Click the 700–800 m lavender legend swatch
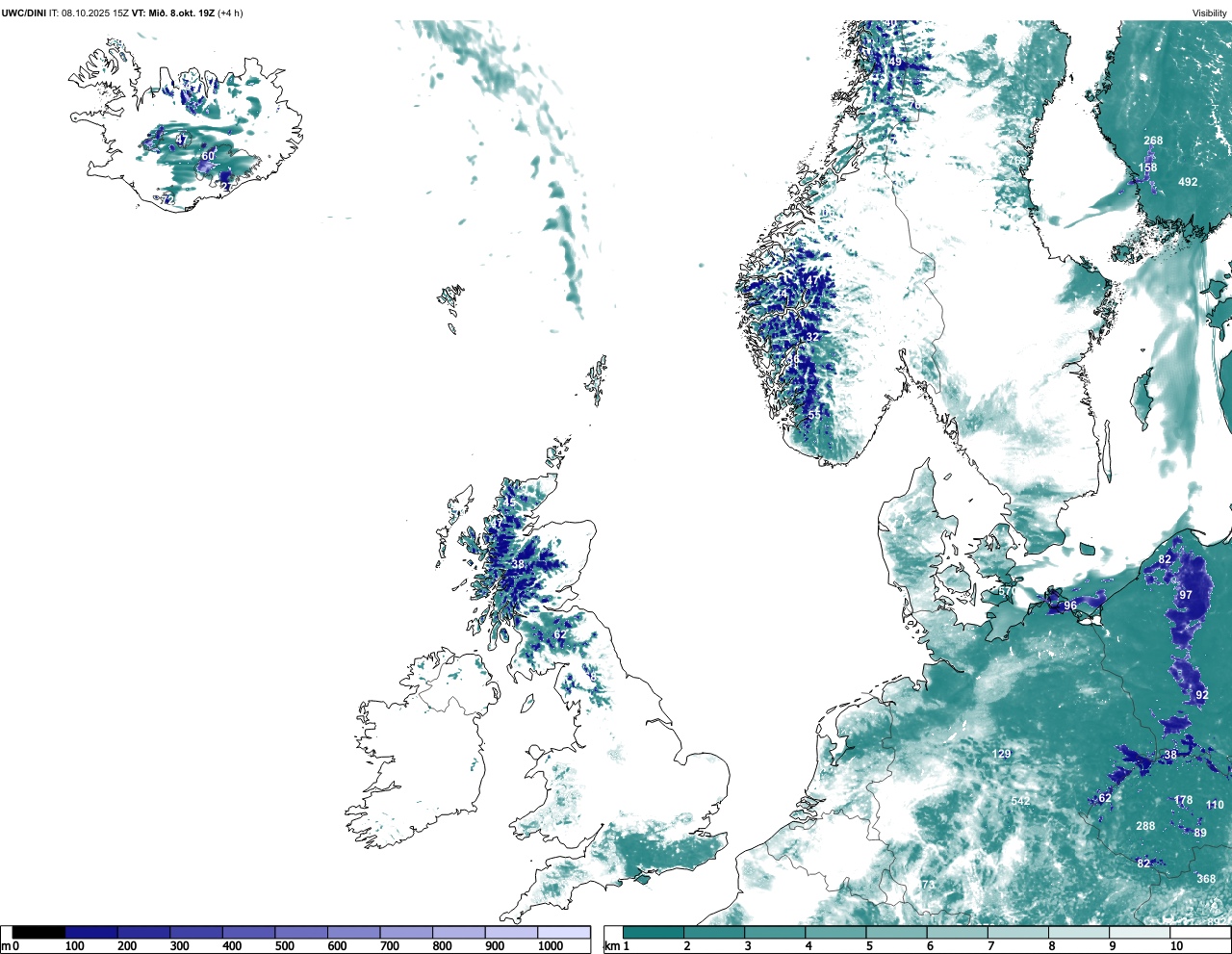Viewport: 1232px width, 954px height. point(406,933)
